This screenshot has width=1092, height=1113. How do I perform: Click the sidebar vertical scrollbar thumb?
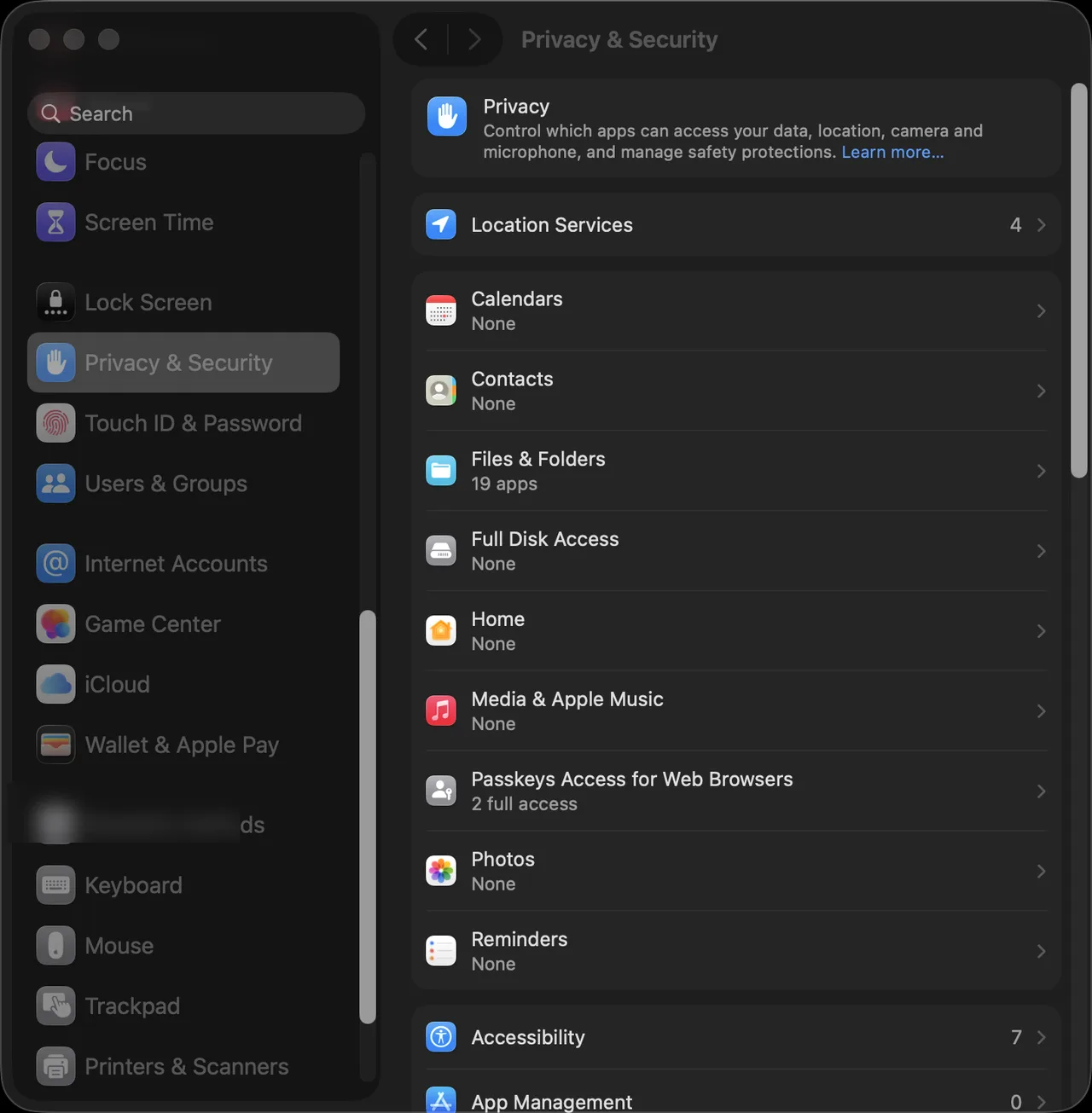tap(368, 817)
